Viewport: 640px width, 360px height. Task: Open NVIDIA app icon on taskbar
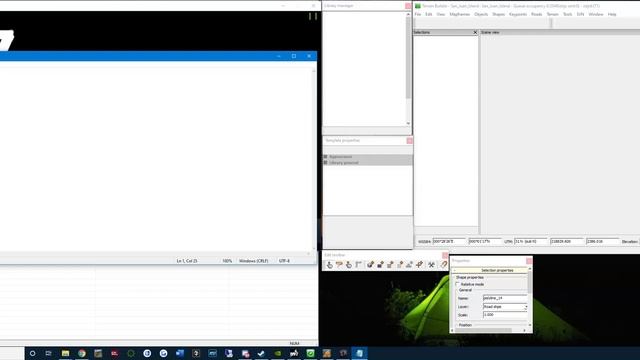pos(278,353)
